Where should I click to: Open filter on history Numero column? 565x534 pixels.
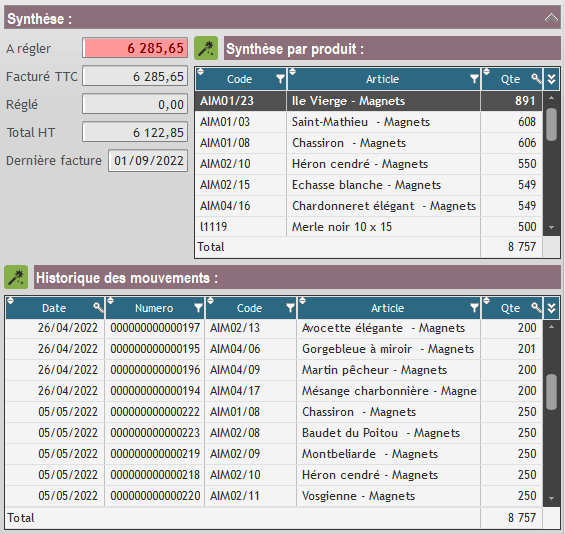coord(198,308)
